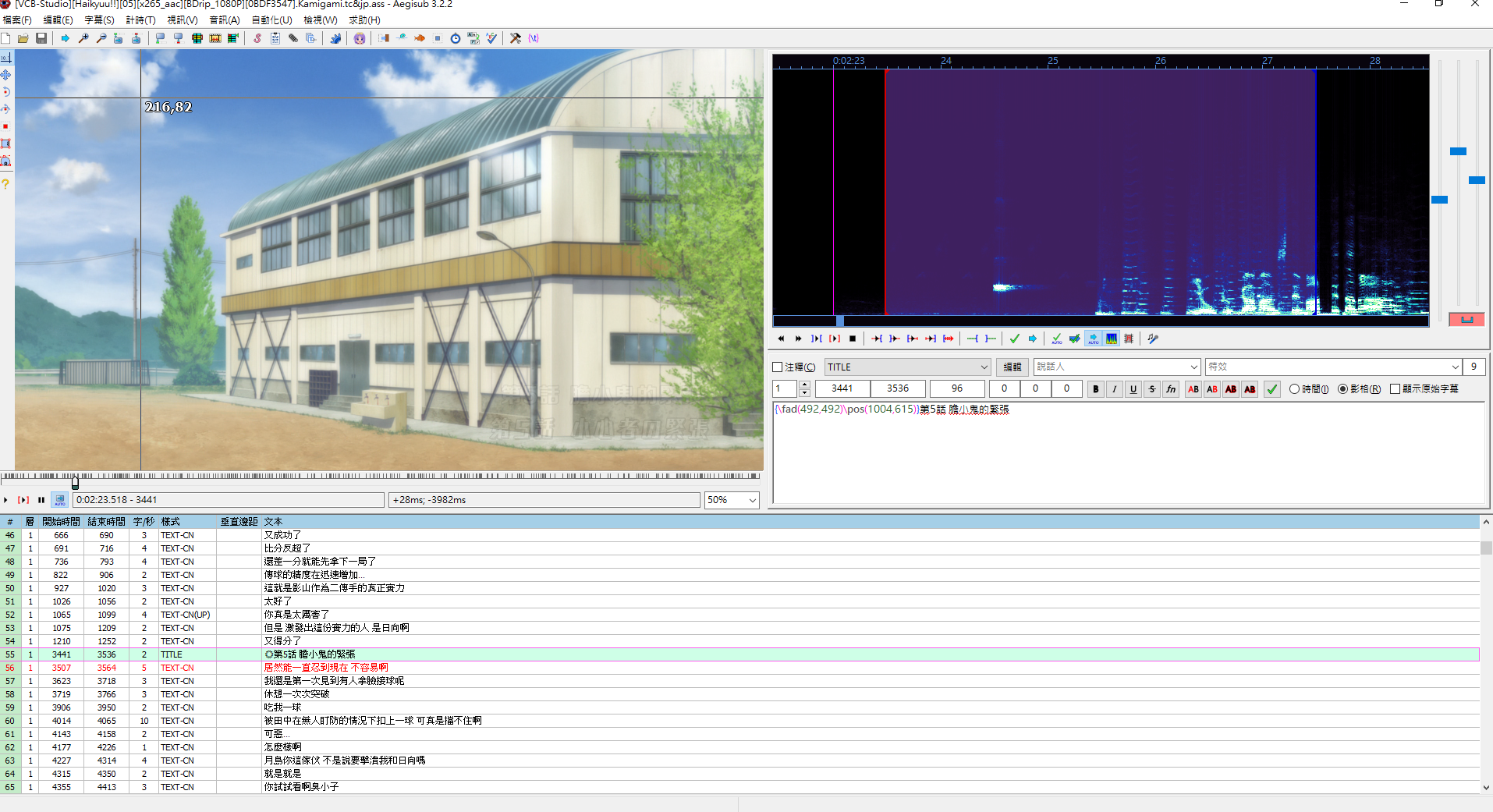Click the Jump to arrow icon
The width and height of the screenshot is (1493, 812).
[65, 38]
